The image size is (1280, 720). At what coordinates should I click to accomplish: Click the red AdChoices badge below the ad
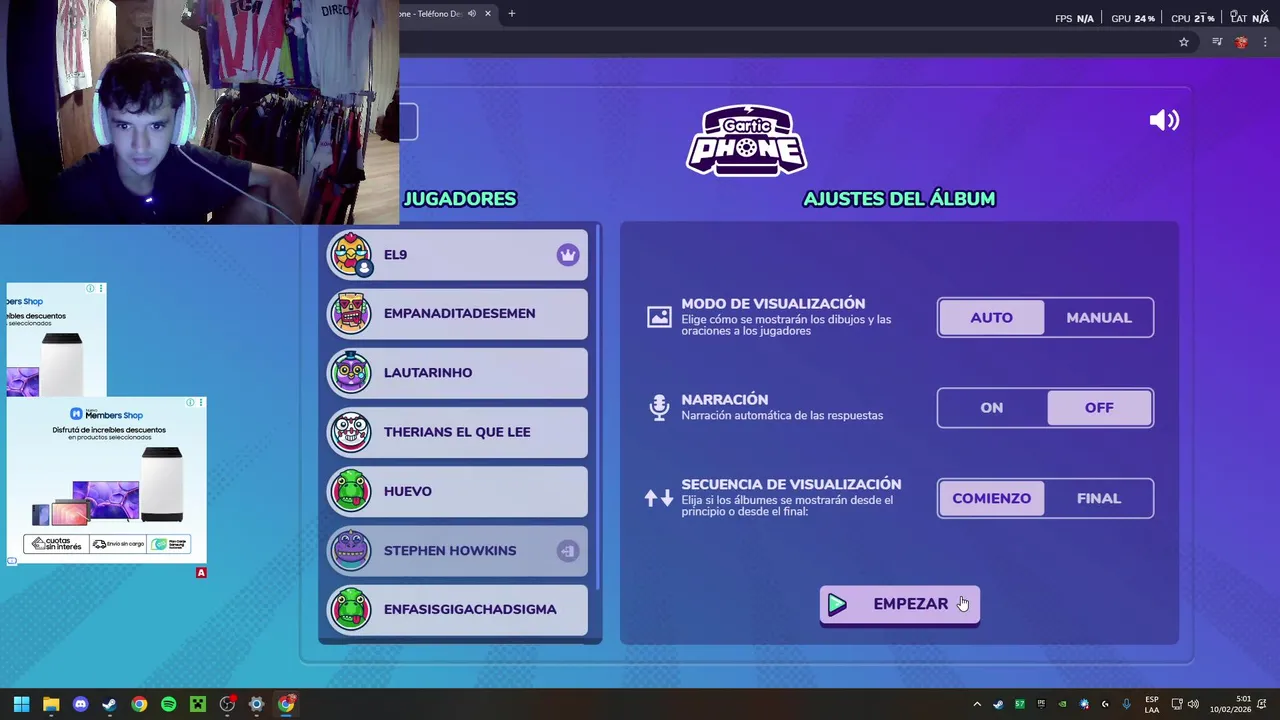click(201, 573)
